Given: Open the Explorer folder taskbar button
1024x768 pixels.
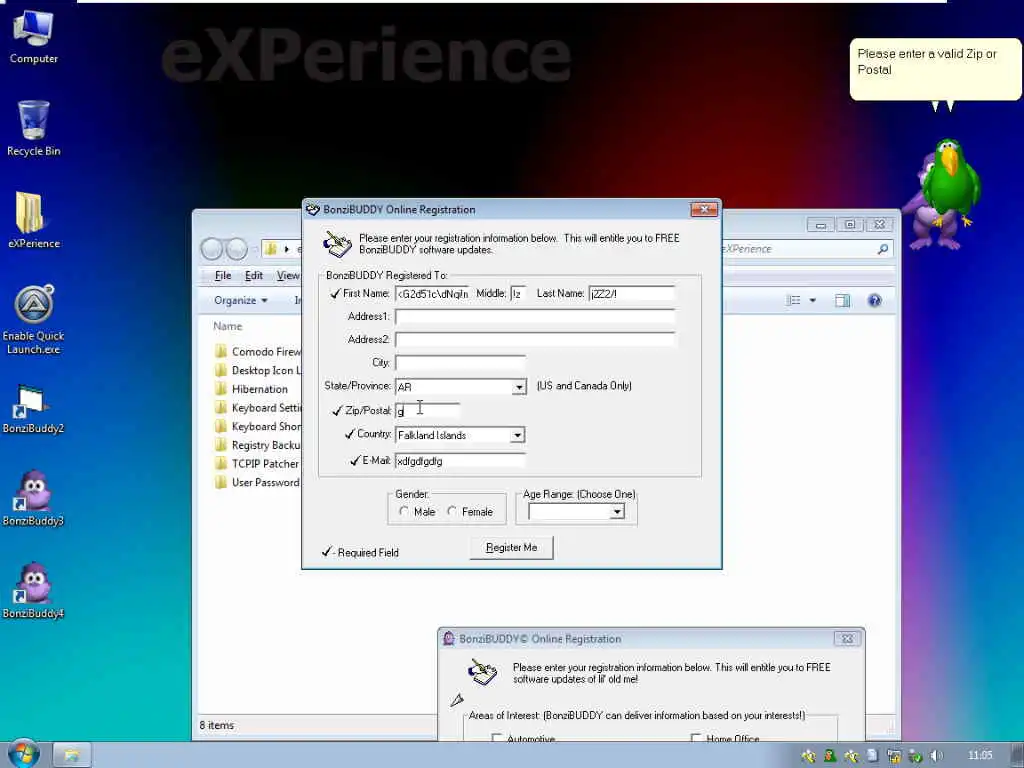Looking at the screenshot, I should pyautogui.click(x=71, y=755).
